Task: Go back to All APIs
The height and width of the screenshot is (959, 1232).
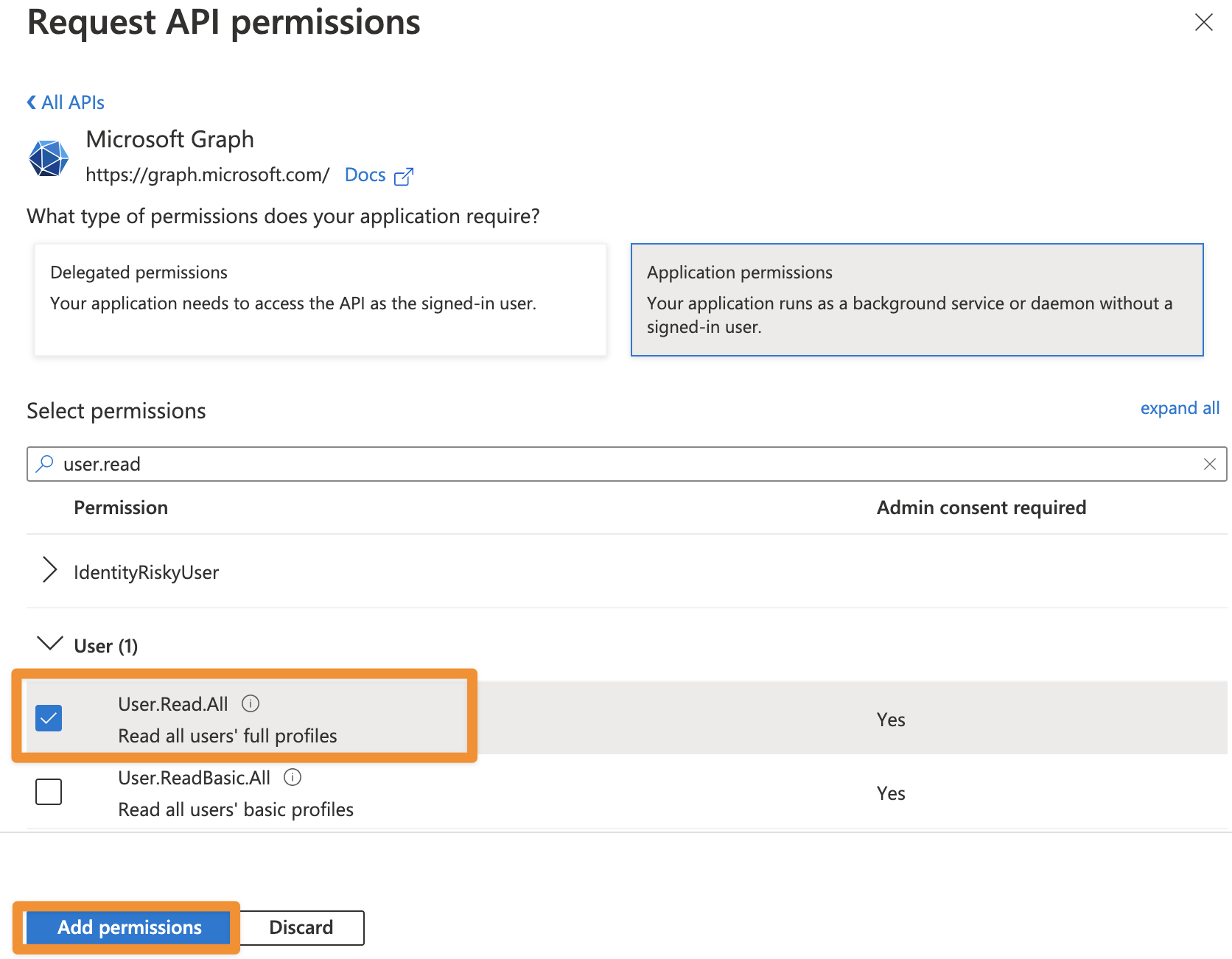Action: click(x=66, y=102)
